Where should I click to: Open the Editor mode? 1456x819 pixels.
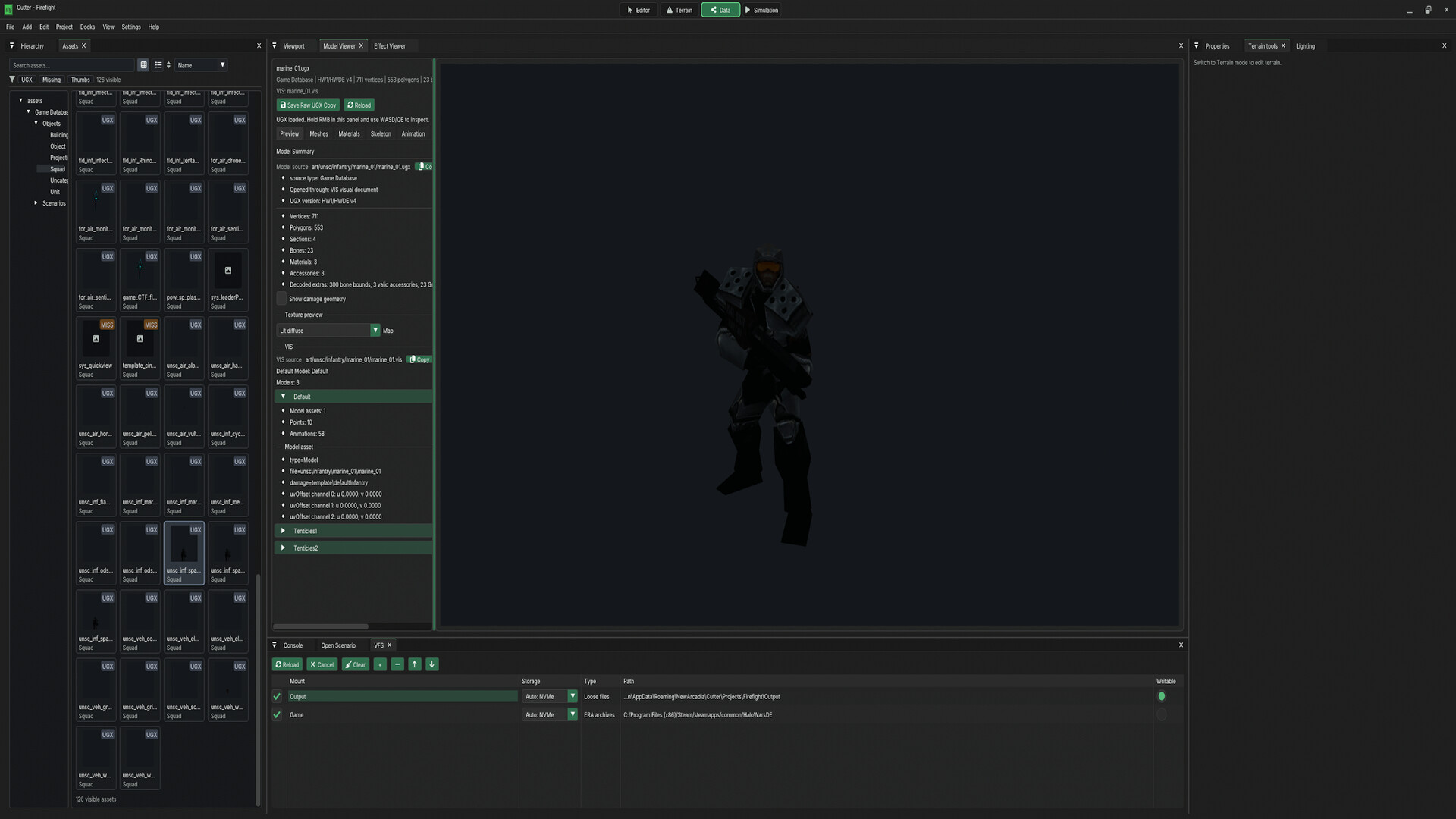[x=639, y=10]
